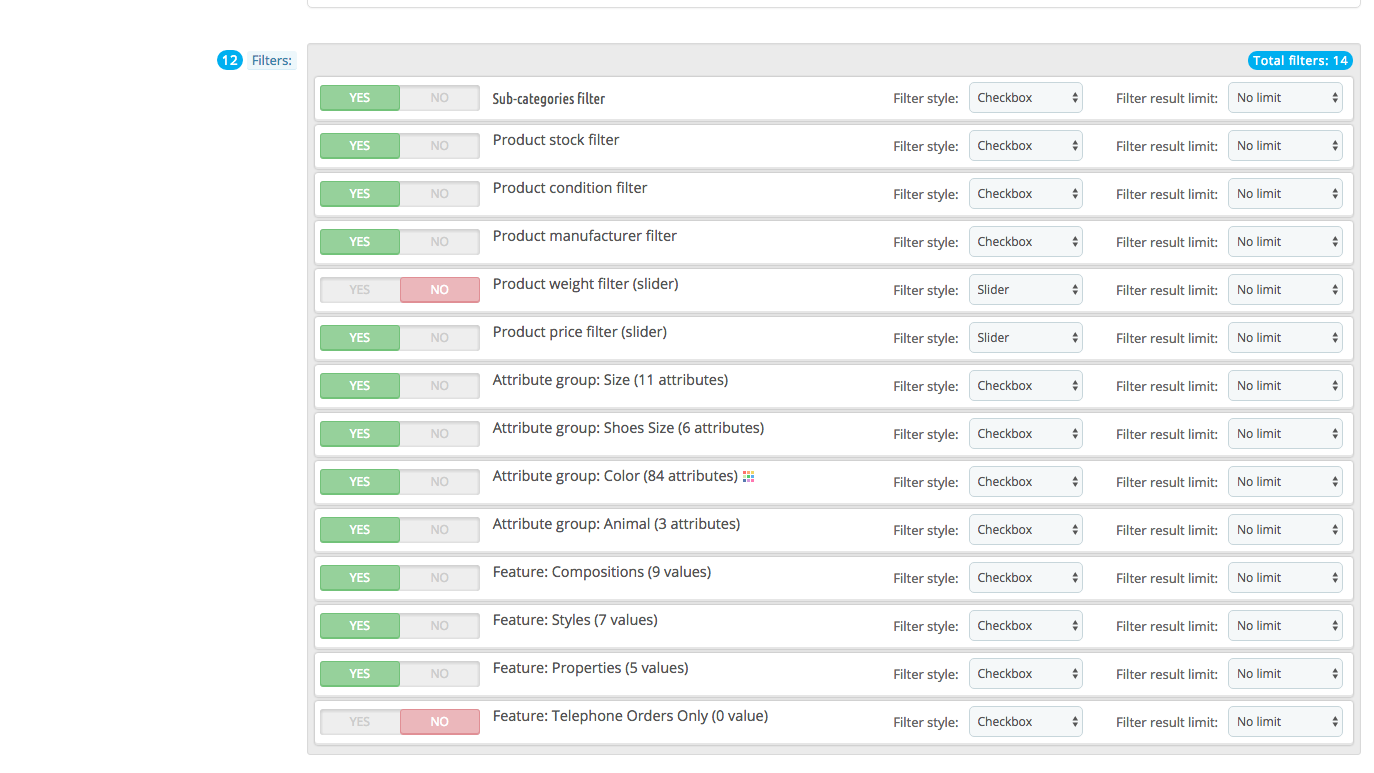
Task: Choose Filter style for Attribute group Size
Action: coord(1026,386)
